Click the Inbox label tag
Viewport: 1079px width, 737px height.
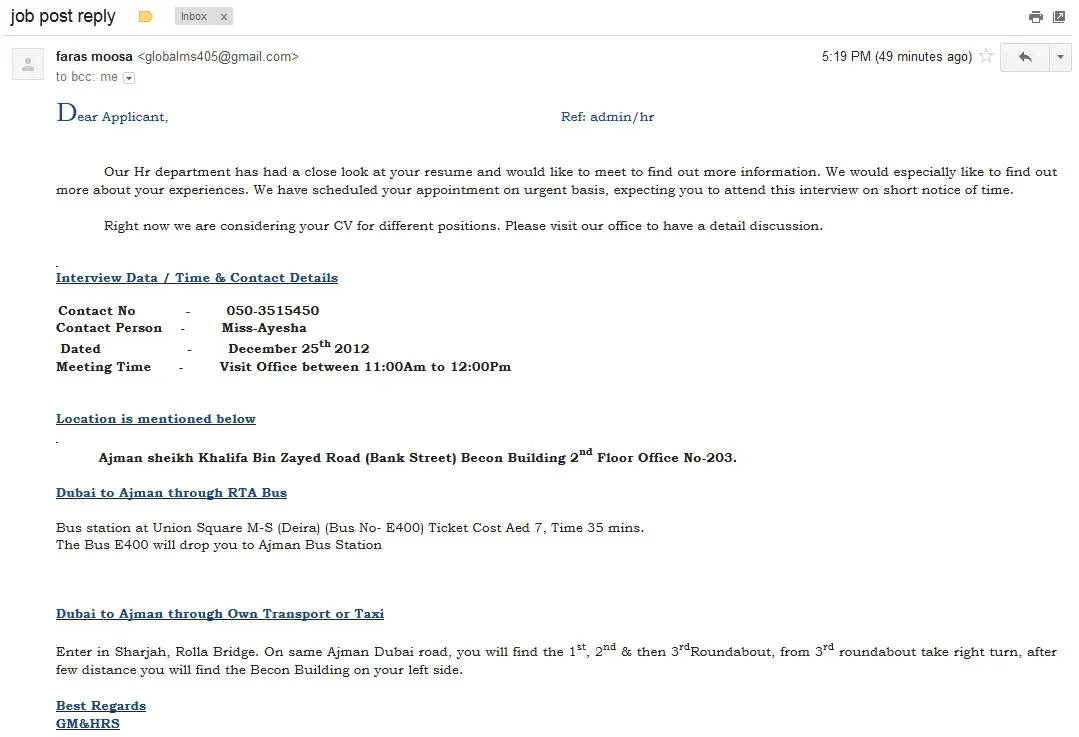[194, 17]
